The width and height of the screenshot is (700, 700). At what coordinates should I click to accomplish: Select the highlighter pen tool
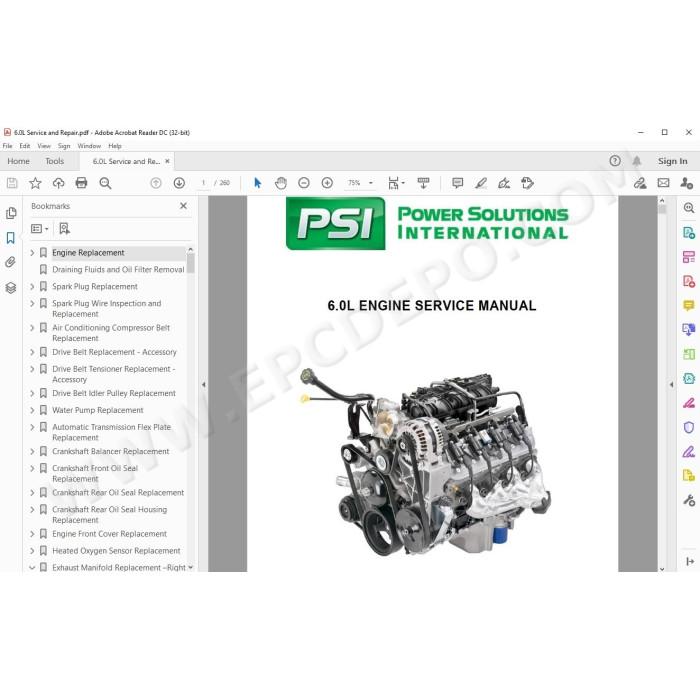481,183
